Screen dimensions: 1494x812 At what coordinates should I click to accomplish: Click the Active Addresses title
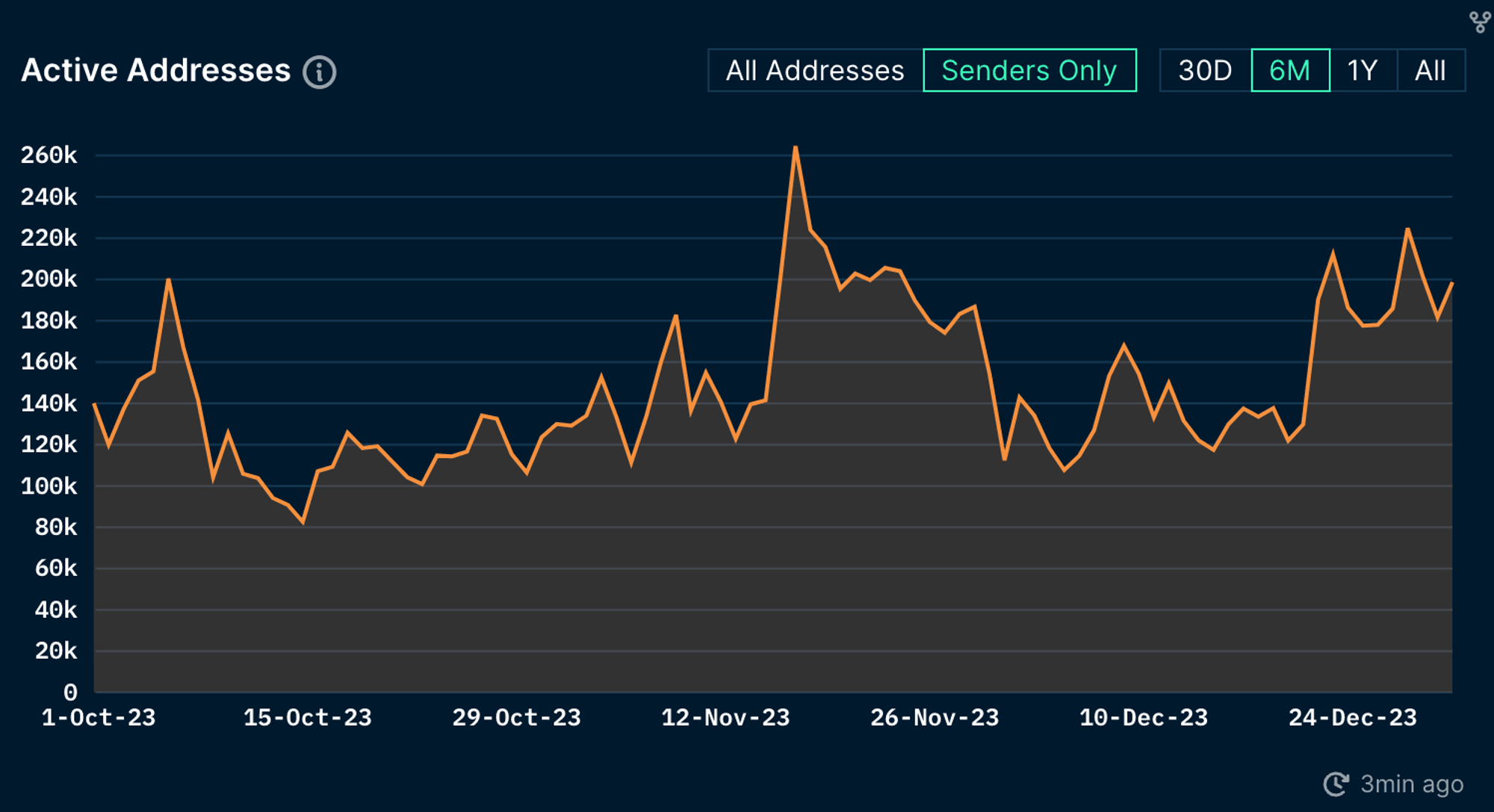(x=156, y=70)
